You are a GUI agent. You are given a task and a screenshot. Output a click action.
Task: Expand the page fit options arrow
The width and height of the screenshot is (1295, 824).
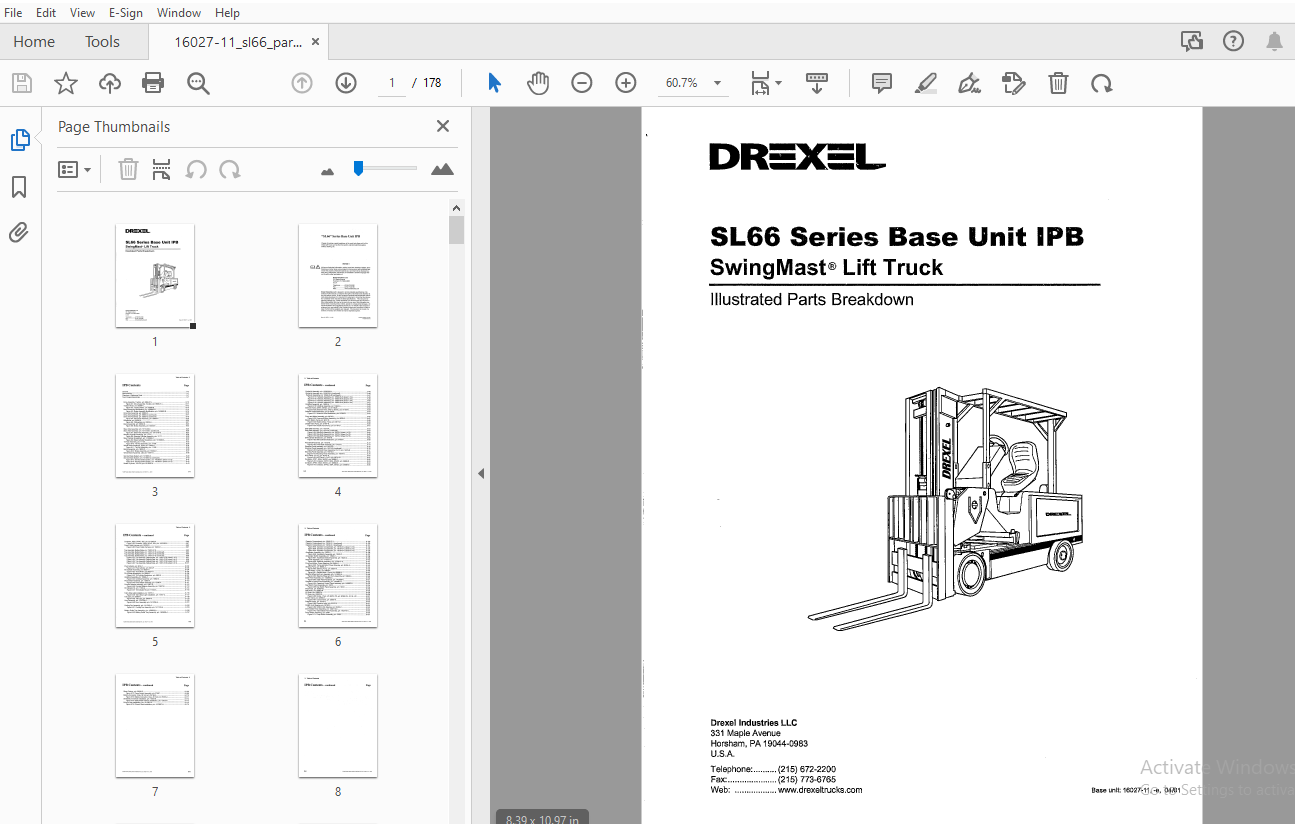tap(779, 82)
